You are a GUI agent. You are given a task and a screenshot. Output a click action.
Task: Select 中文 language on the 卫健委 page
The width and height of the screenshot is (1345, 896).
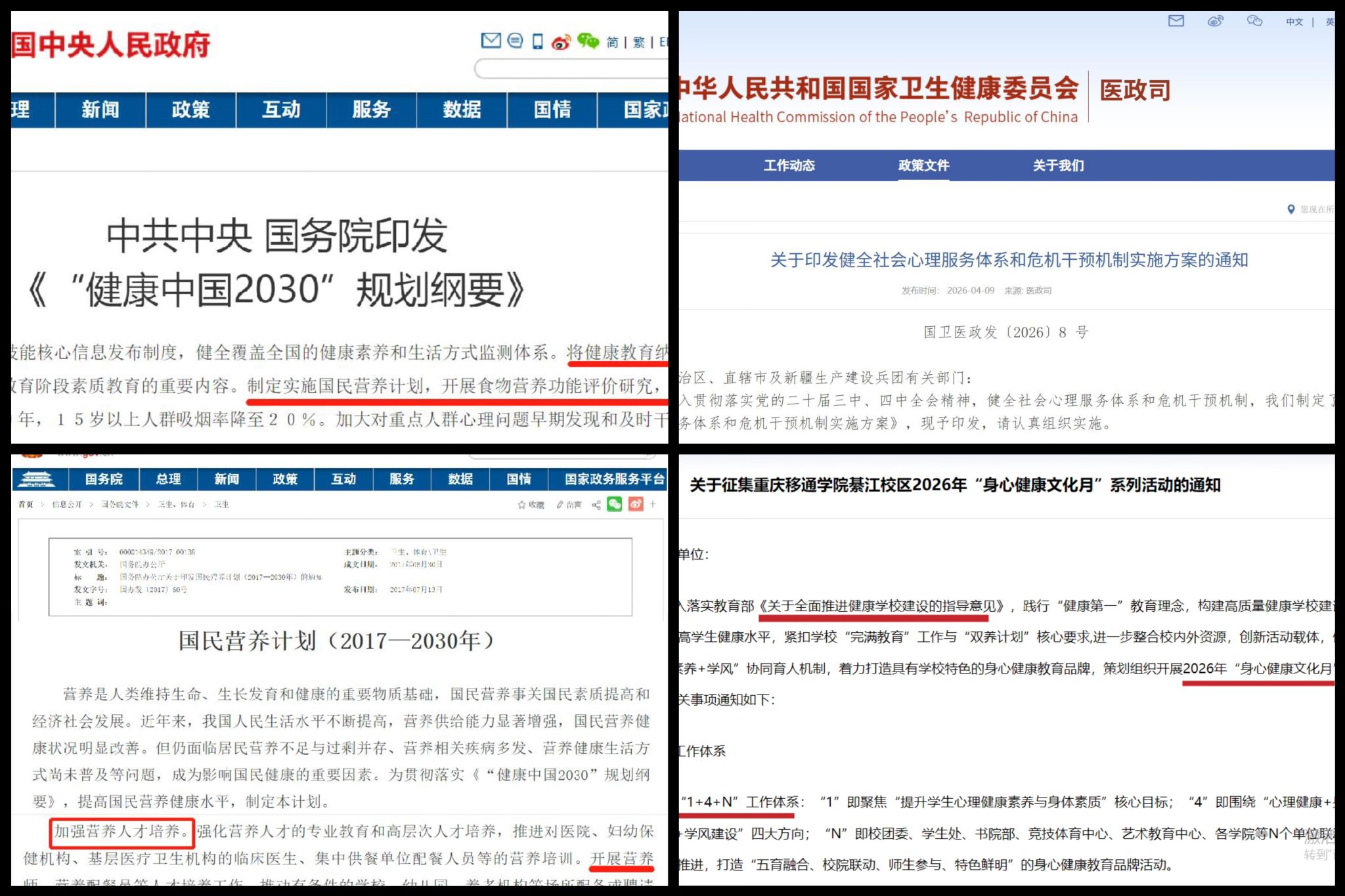[x=1294, y=22]
